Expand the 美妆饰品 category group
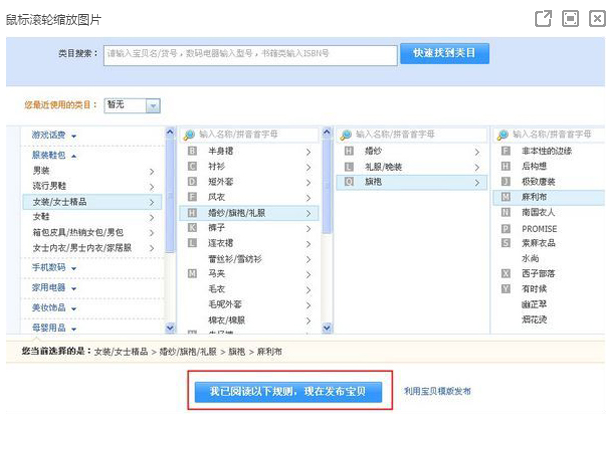Viewport: 616px width, 453px height. pyautogui.click(x=54, y=308)
